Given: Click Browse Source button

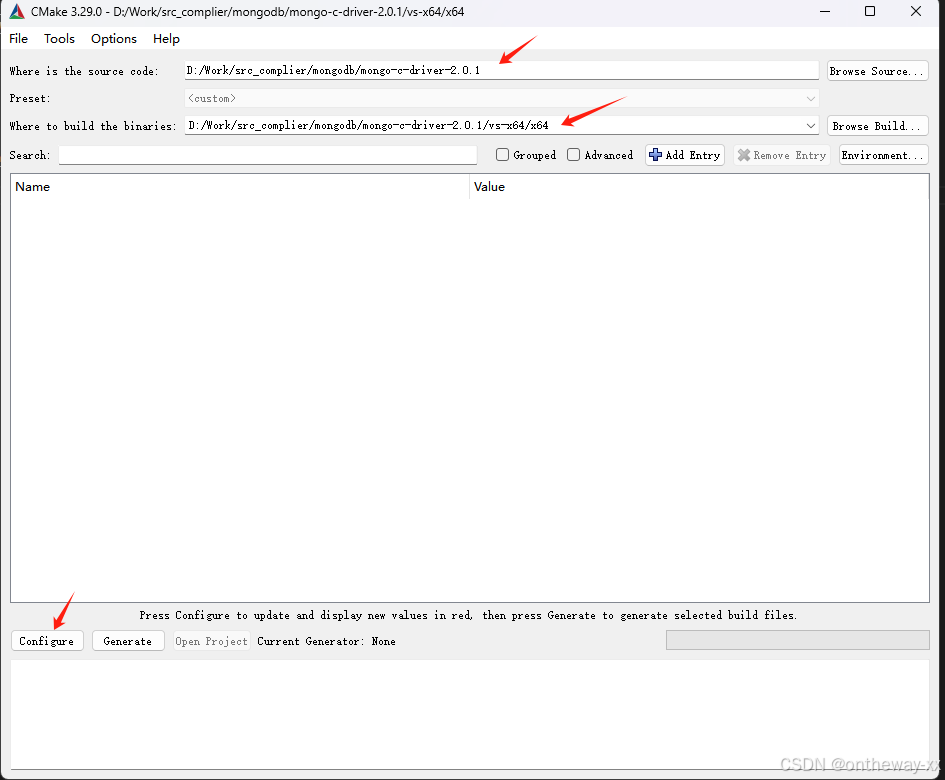Looking at the screenshot, I should coord(878,71).
